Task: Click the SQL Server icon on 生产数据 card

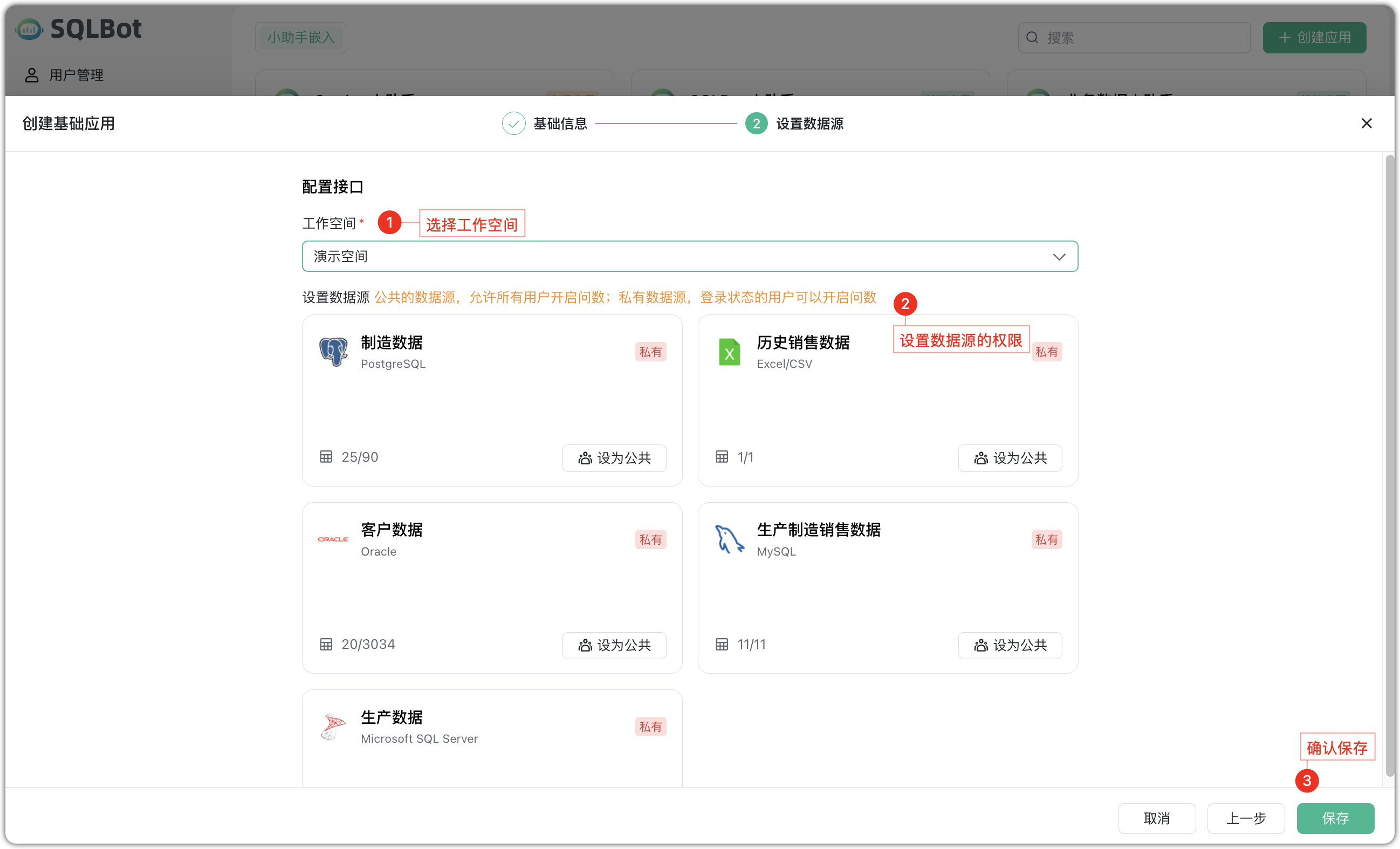Action: point(333,726)
